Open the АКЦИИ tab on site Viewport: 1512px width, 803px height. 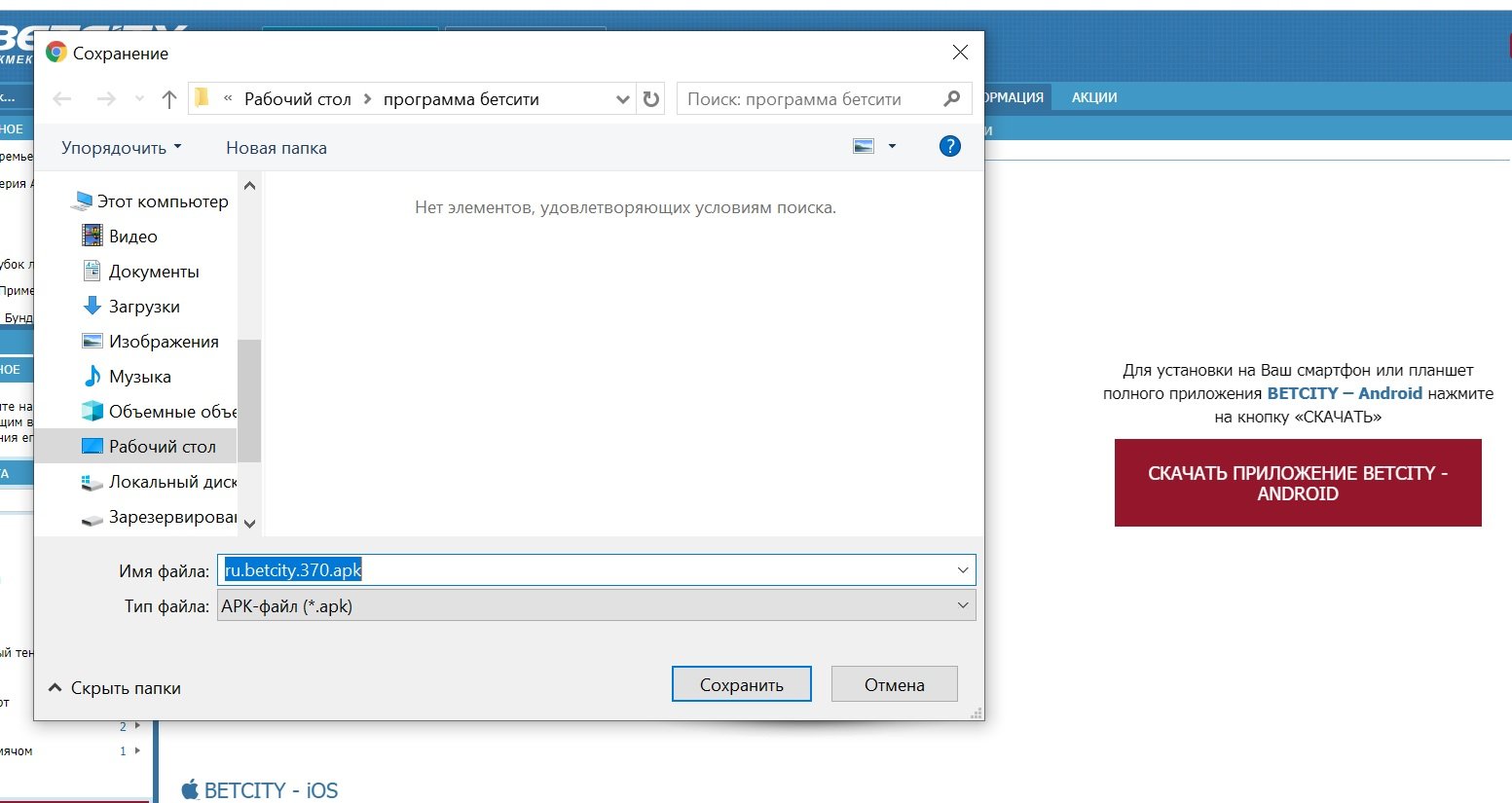pos(1094,97)
